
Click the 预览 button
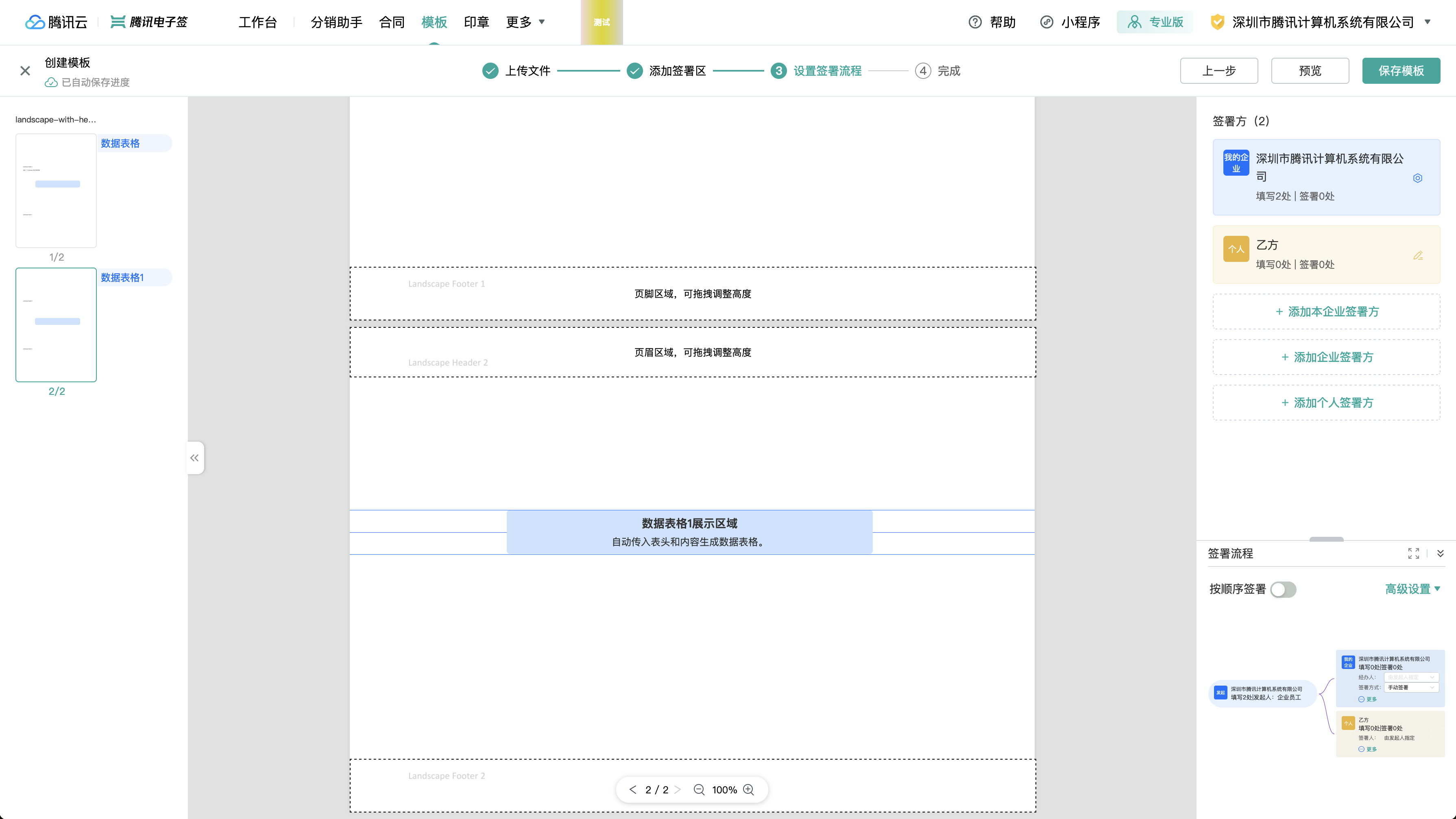pos(1310,71)
